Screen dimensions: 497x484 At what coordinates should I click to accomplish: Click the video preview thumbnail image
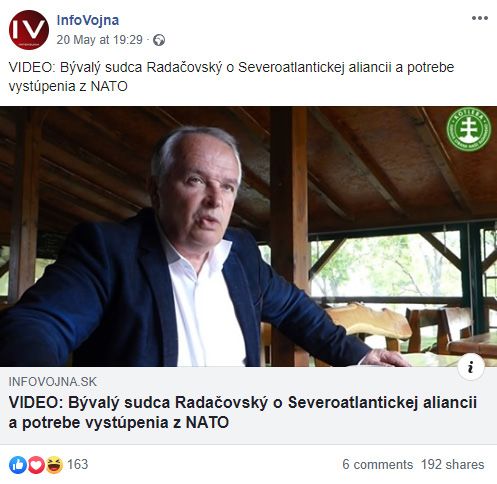click(248, 236)
